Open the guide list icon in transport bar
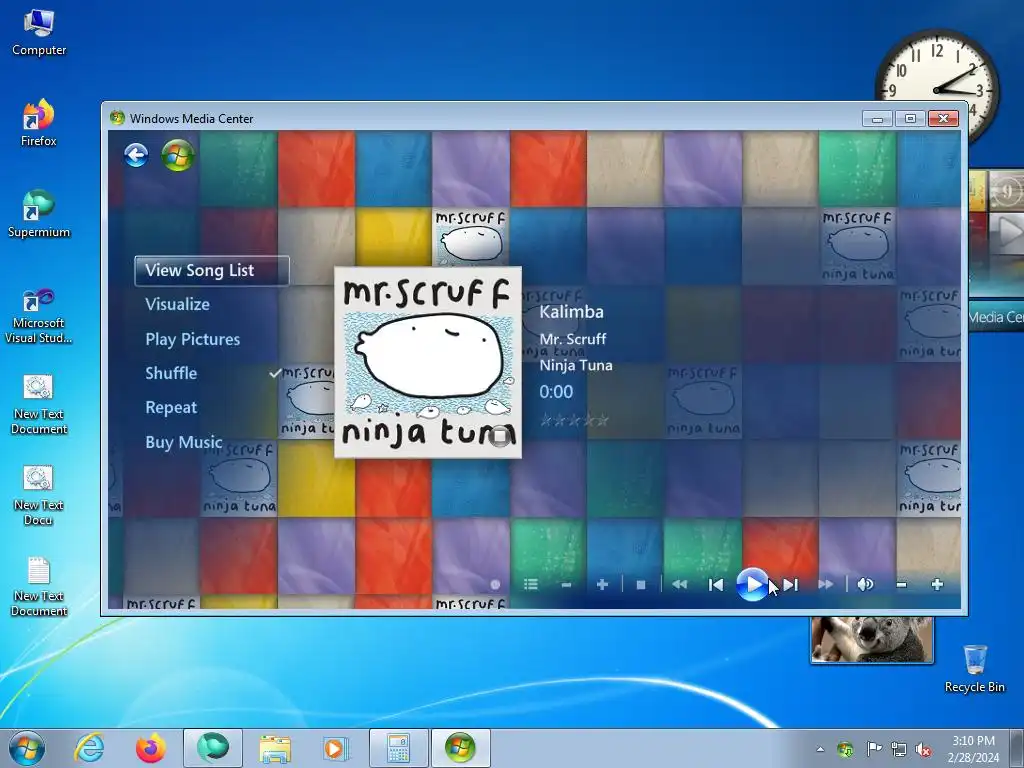 530,584
